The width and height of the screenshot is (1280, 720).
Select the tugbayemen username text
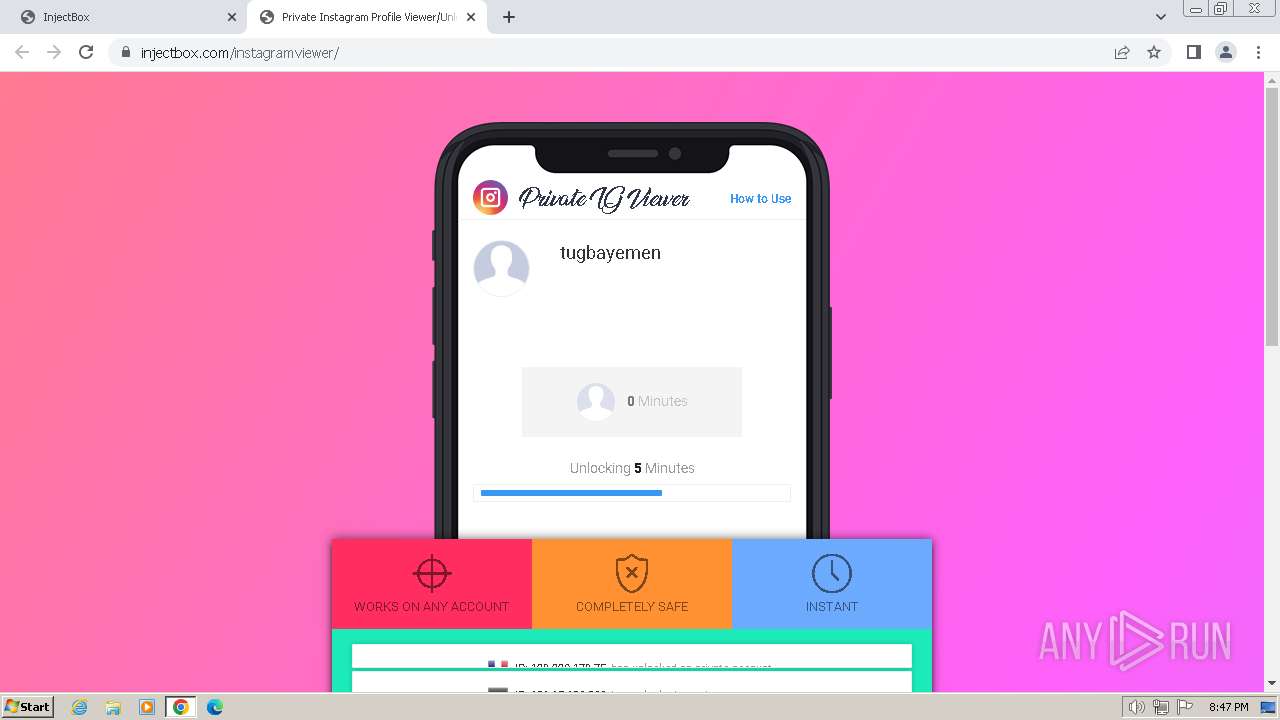click(610, 253)
